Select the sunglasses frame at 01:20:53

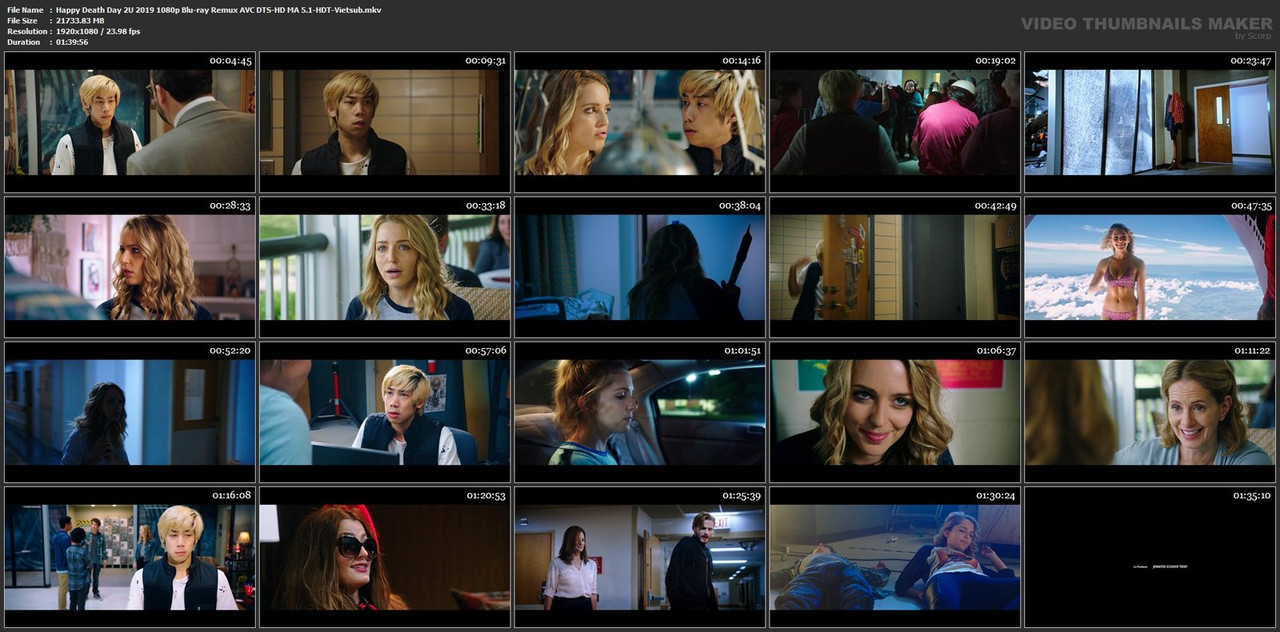[385, 557]
